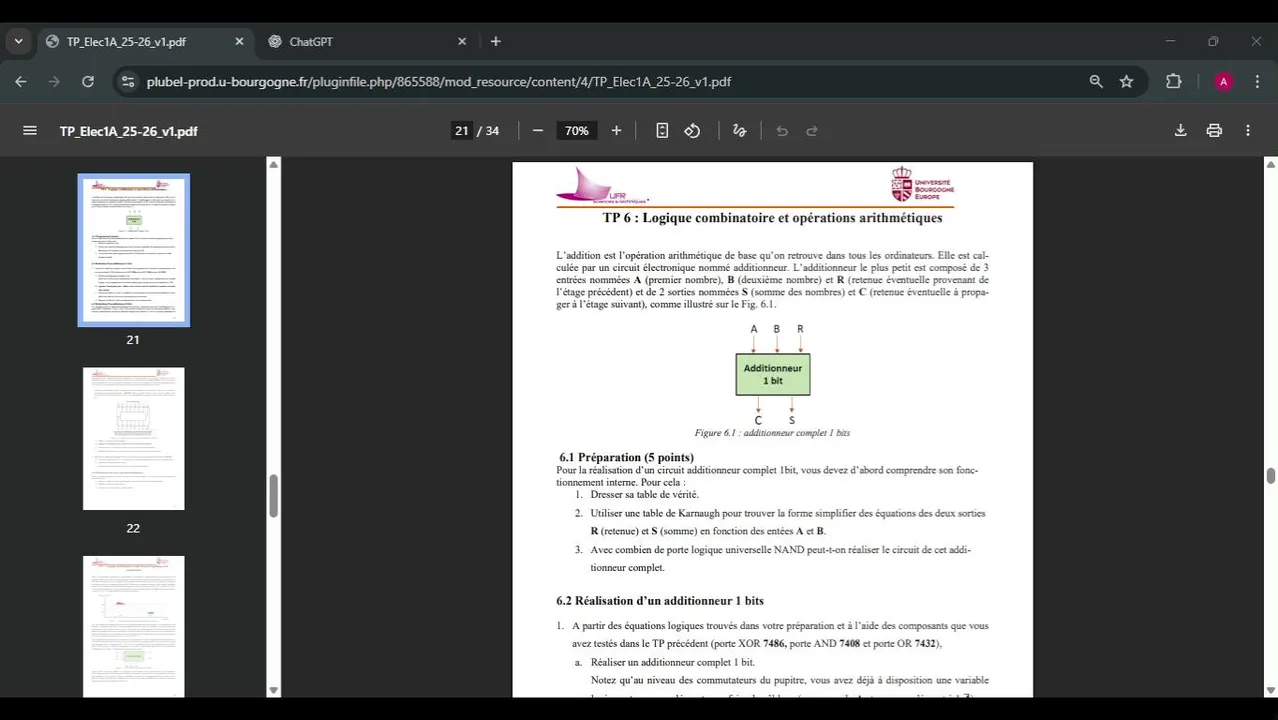The height and width of the screenshot is (720, 1278).
Task: Open PDF viewer more actions menu
Action: 1248,131
